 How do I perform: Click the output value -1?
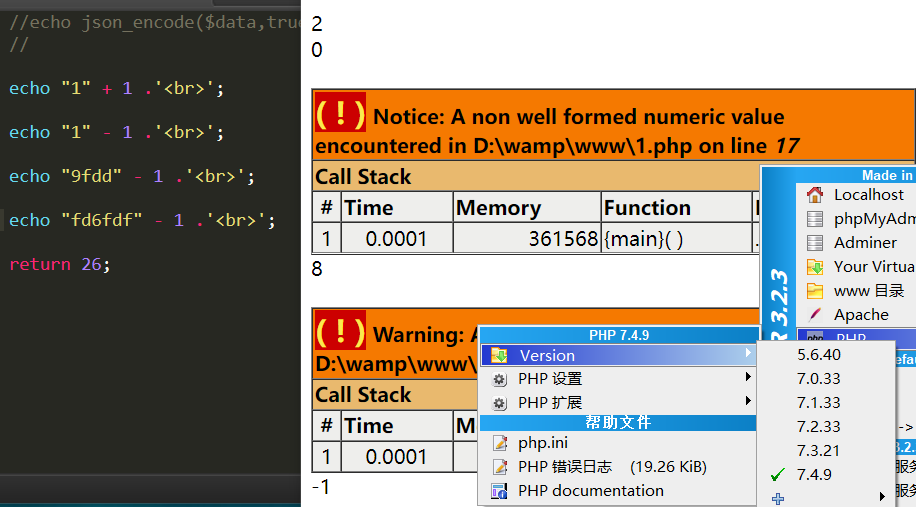coord(321,487)
